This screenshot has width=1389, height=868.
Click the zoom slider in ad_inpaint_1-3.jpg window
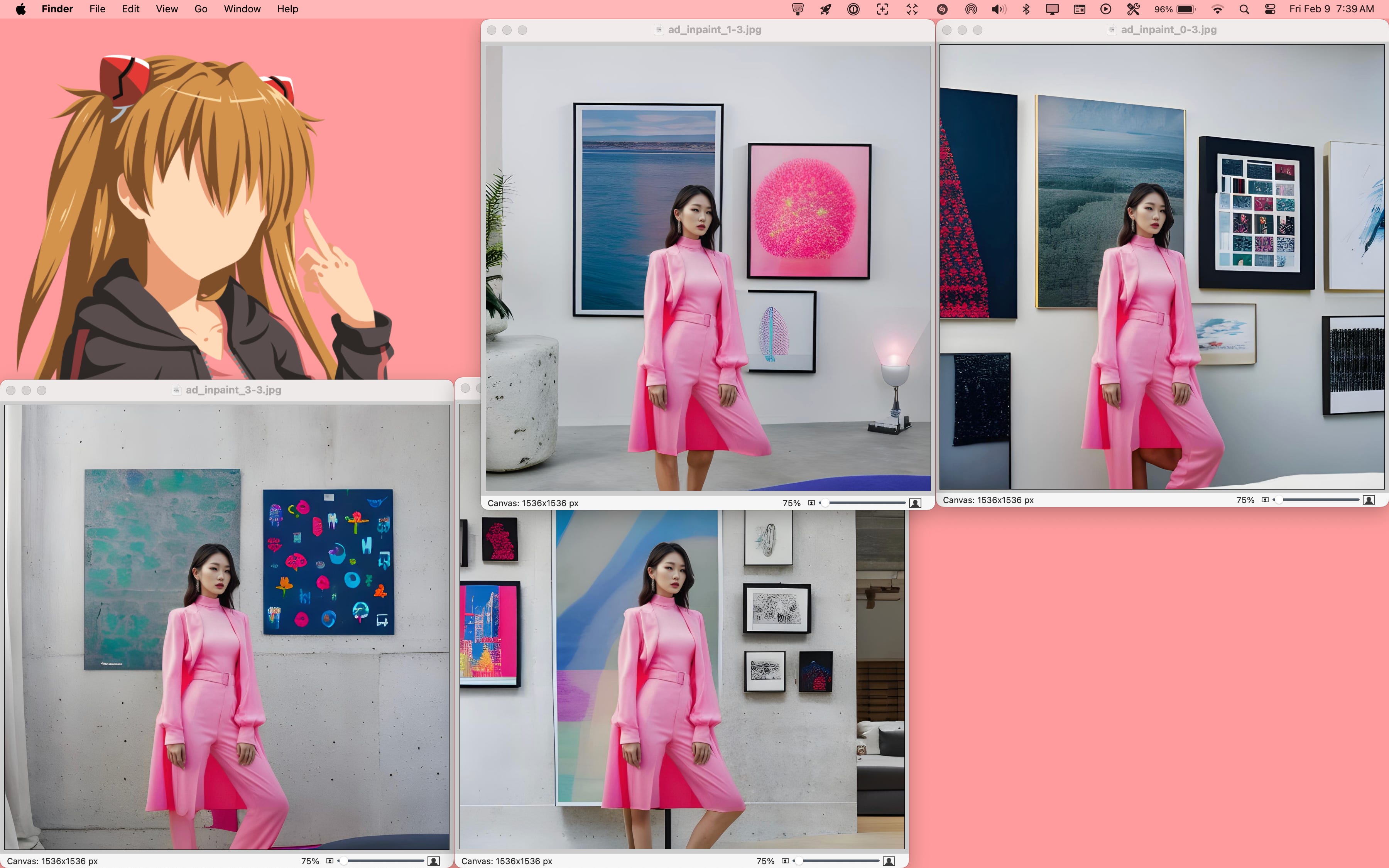pyautogui.click(x=863, y=503)
